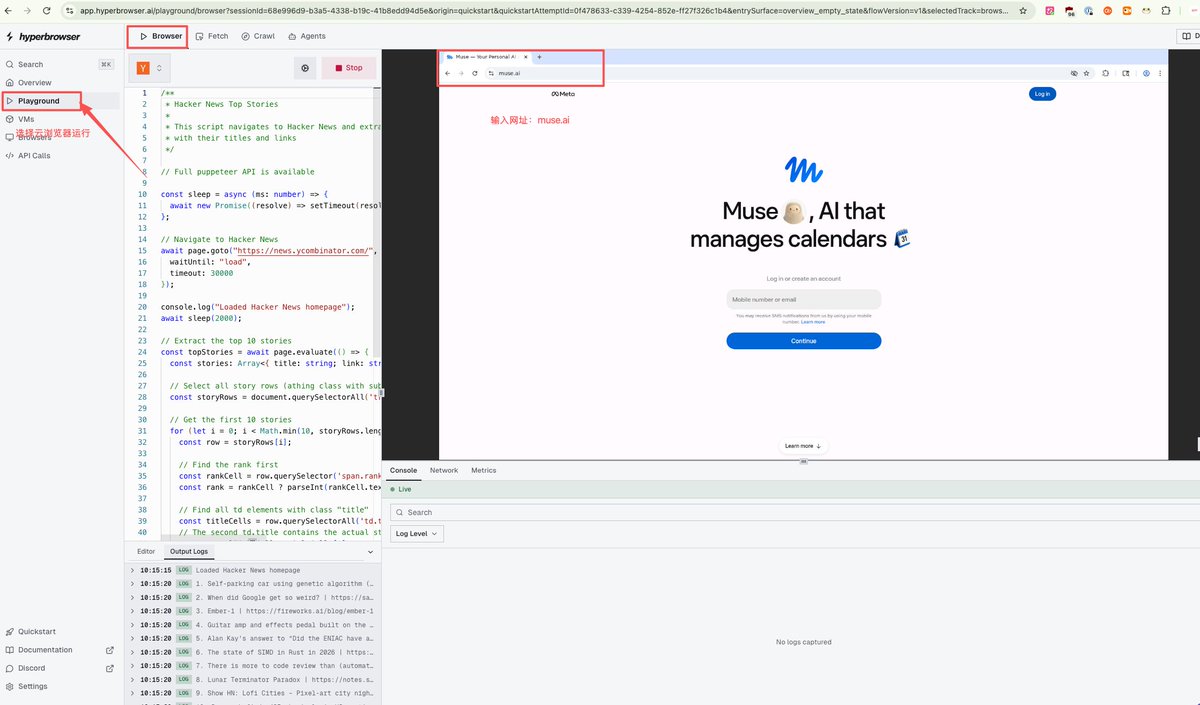Click the console log Search field
The height and width of the screenshot is (705, 1200).
tap(793, 512)
